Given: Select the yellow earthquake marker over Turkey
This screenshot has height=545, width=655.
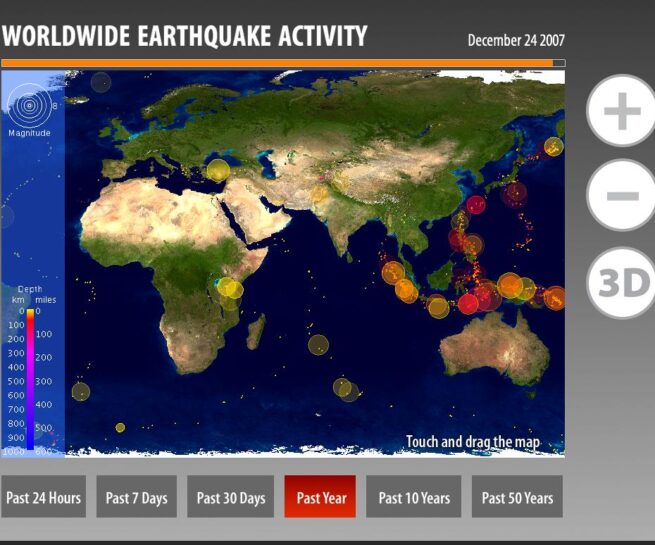Looking at the screenshot, I should 217,171.
